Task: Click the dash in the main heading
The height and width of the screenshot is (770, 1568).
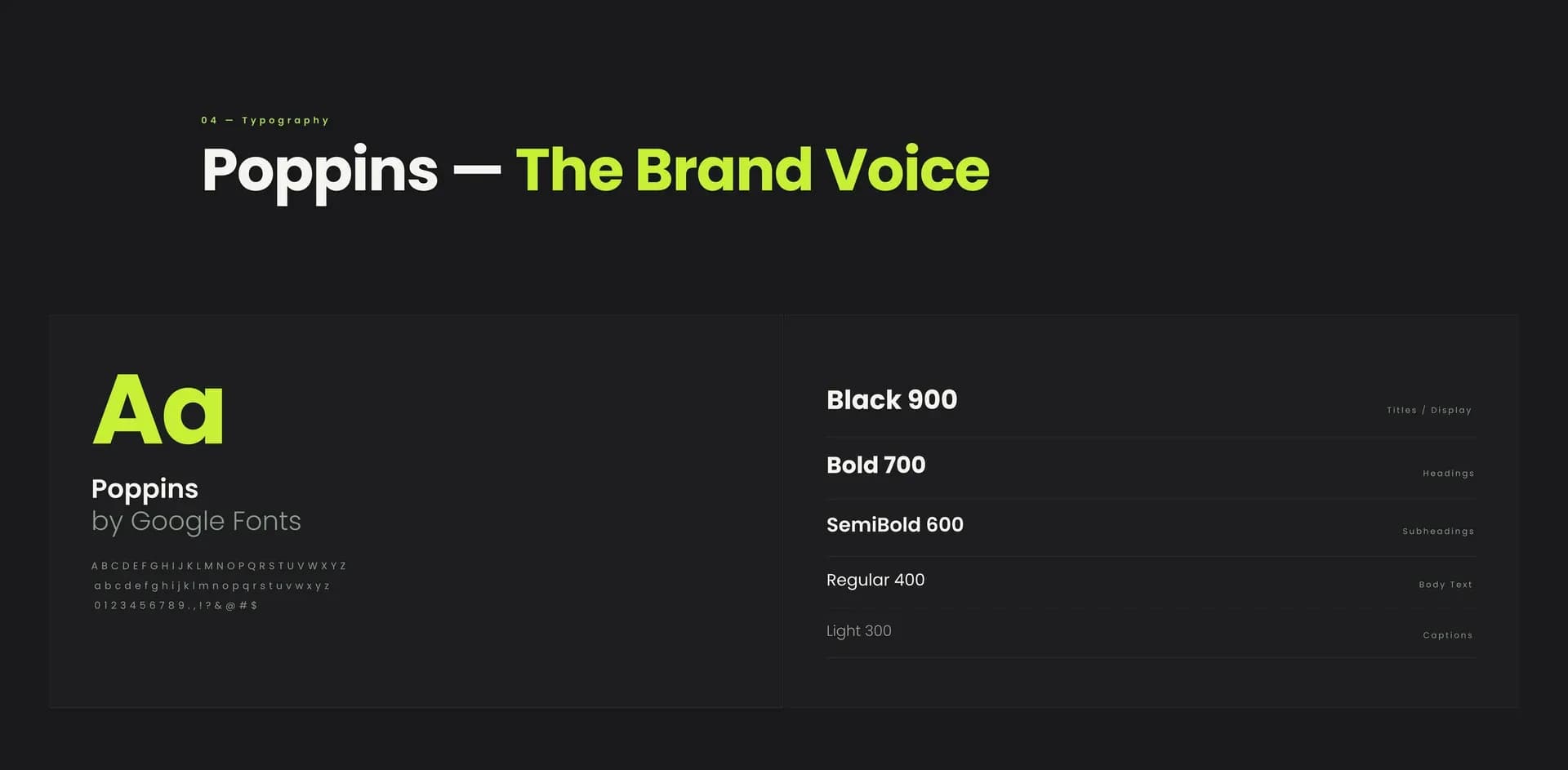Action: (x=477, y=171)
